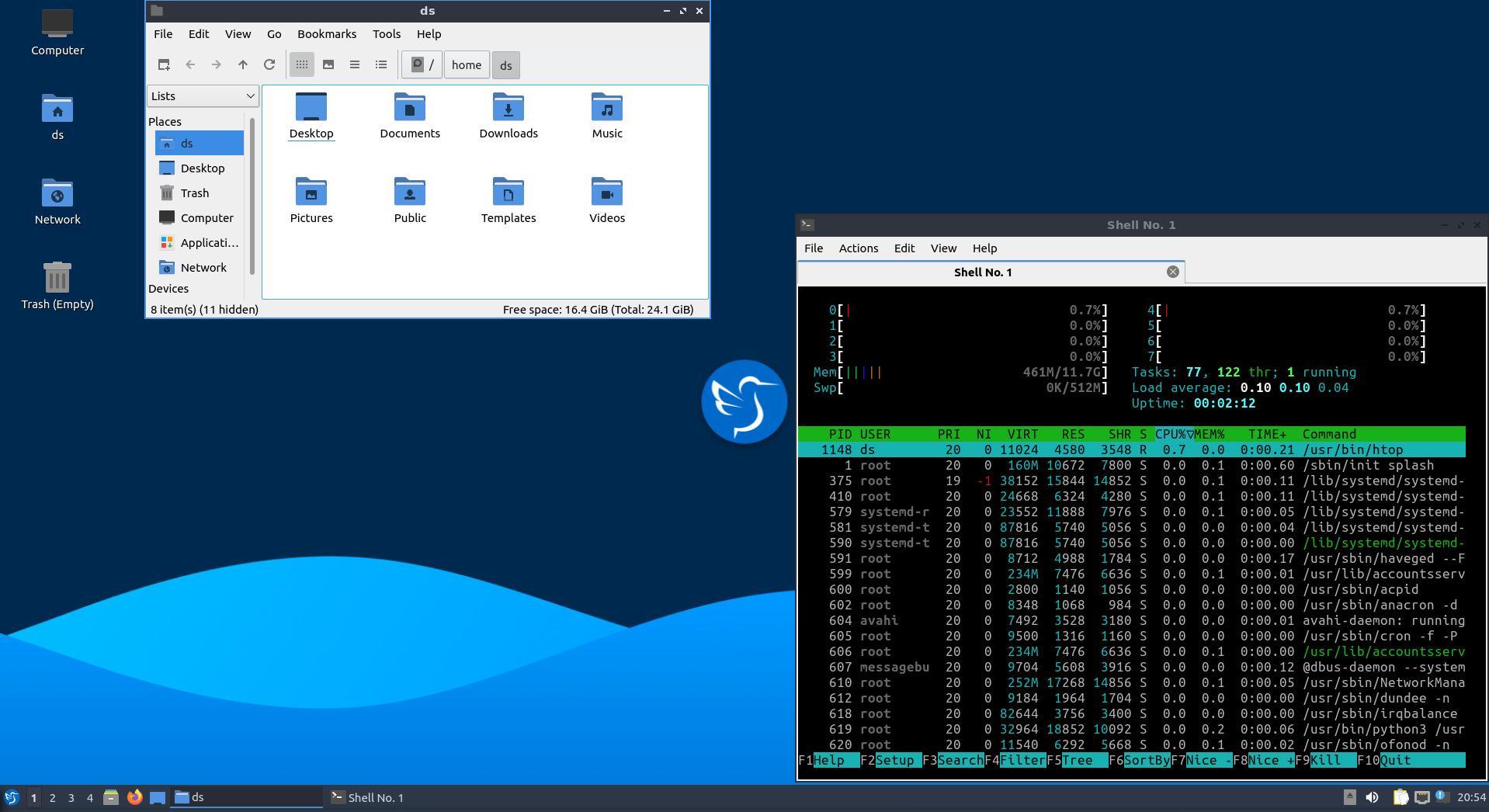Close the Shell No. 1 tab

pos(1172,272)
